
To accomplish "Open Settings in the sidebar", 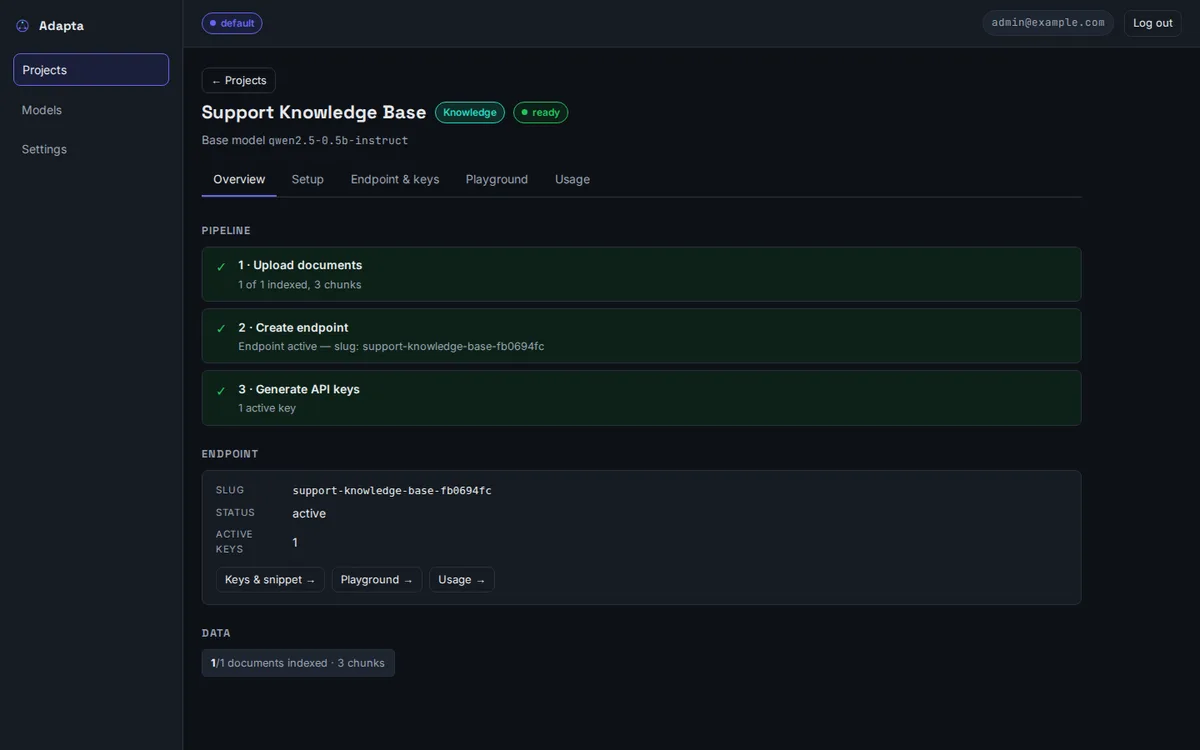I will 91,149.
